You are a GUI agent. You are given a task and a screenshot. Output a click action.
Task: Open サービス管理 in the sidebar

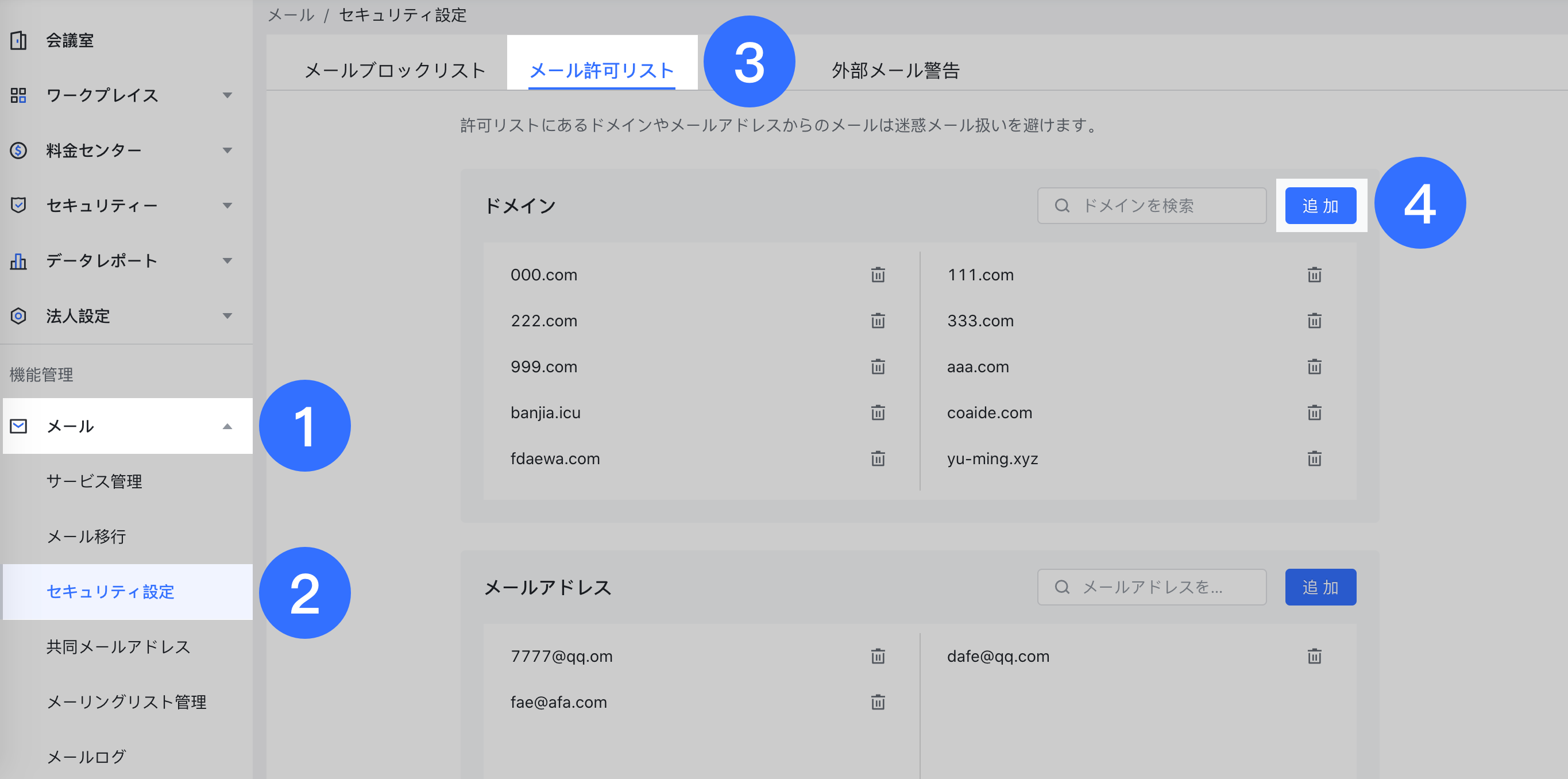tap(94, 481)
